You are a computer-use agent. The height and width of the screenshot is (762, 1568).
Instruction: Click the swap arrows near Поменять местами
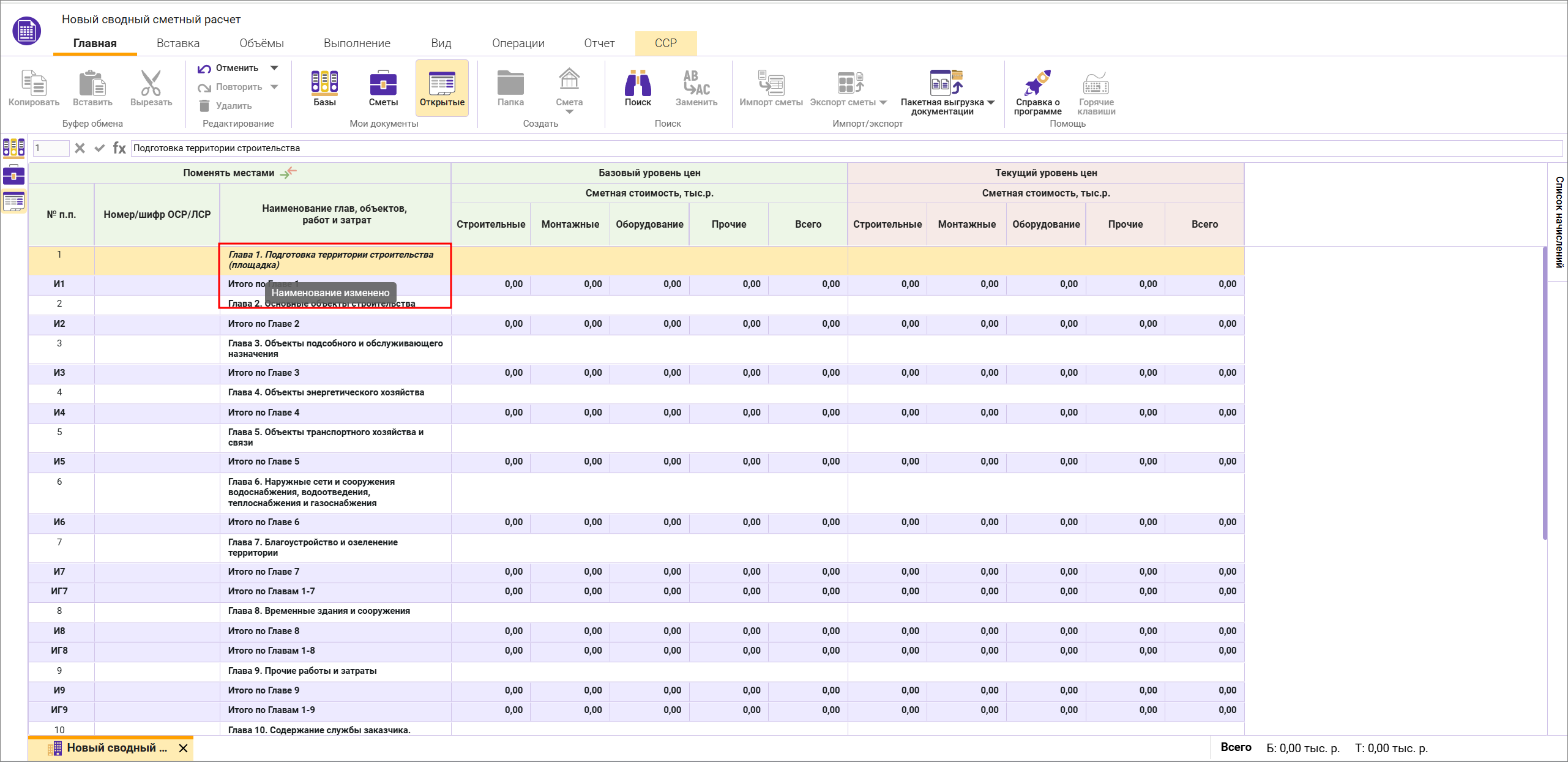(x=288, y=173)
